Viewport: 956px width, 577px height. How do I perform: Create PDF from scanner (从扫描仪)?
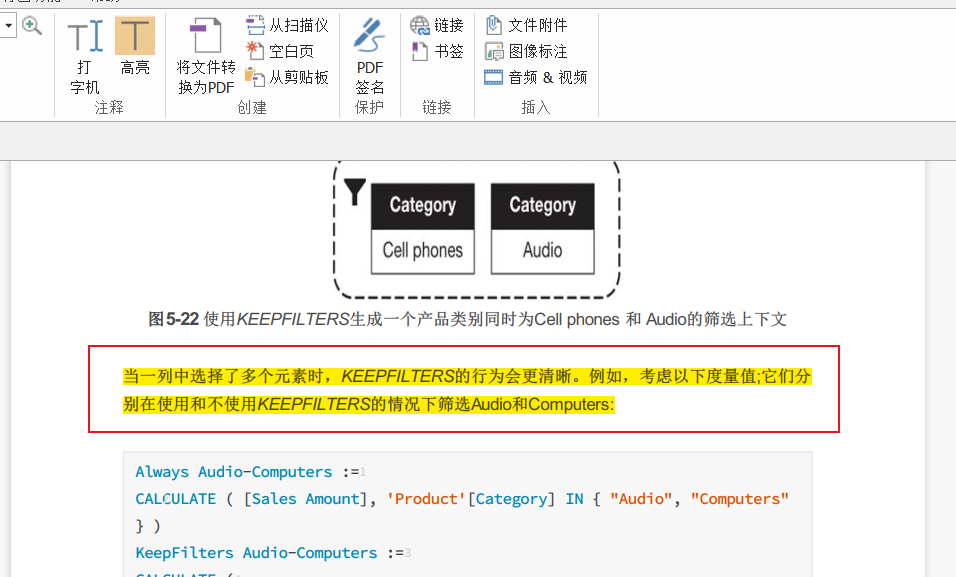coord(287,25)
